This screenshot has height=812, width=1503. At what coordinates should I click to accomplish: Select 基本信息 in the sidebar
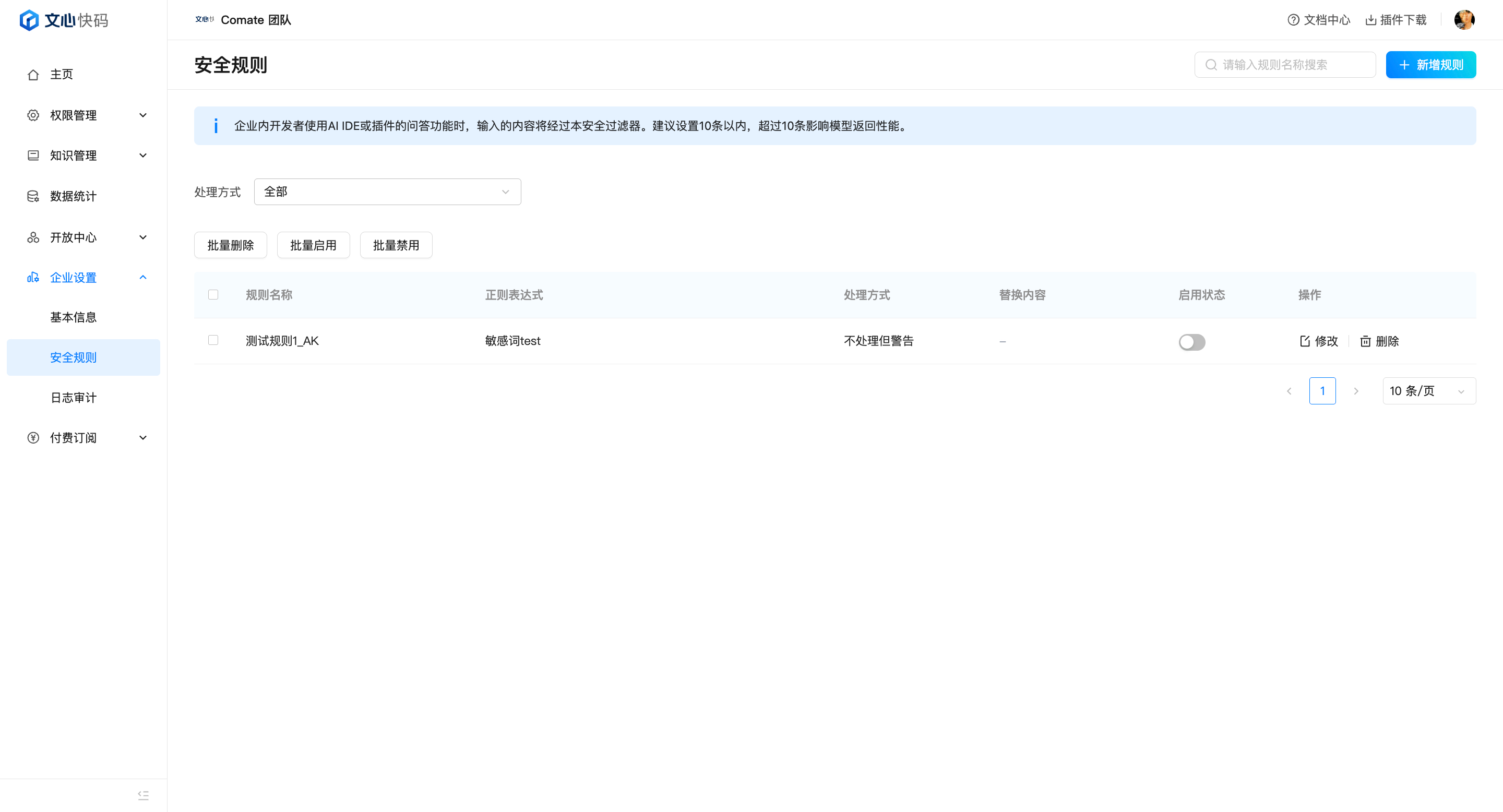tap(74, 317)
